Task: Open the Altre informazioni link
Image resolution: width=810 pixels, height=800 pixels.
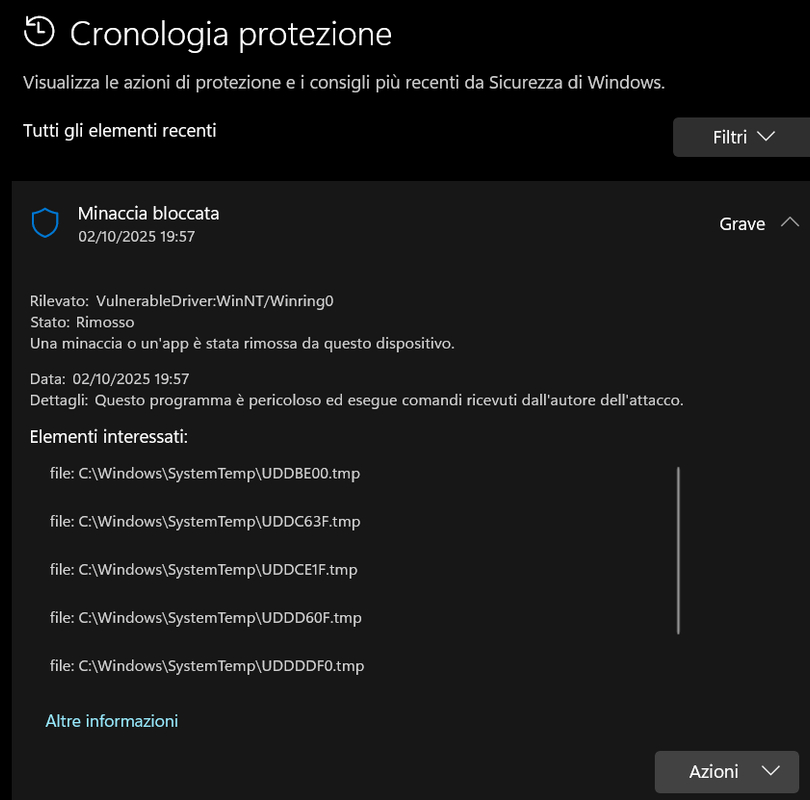Action: (112, 720)
